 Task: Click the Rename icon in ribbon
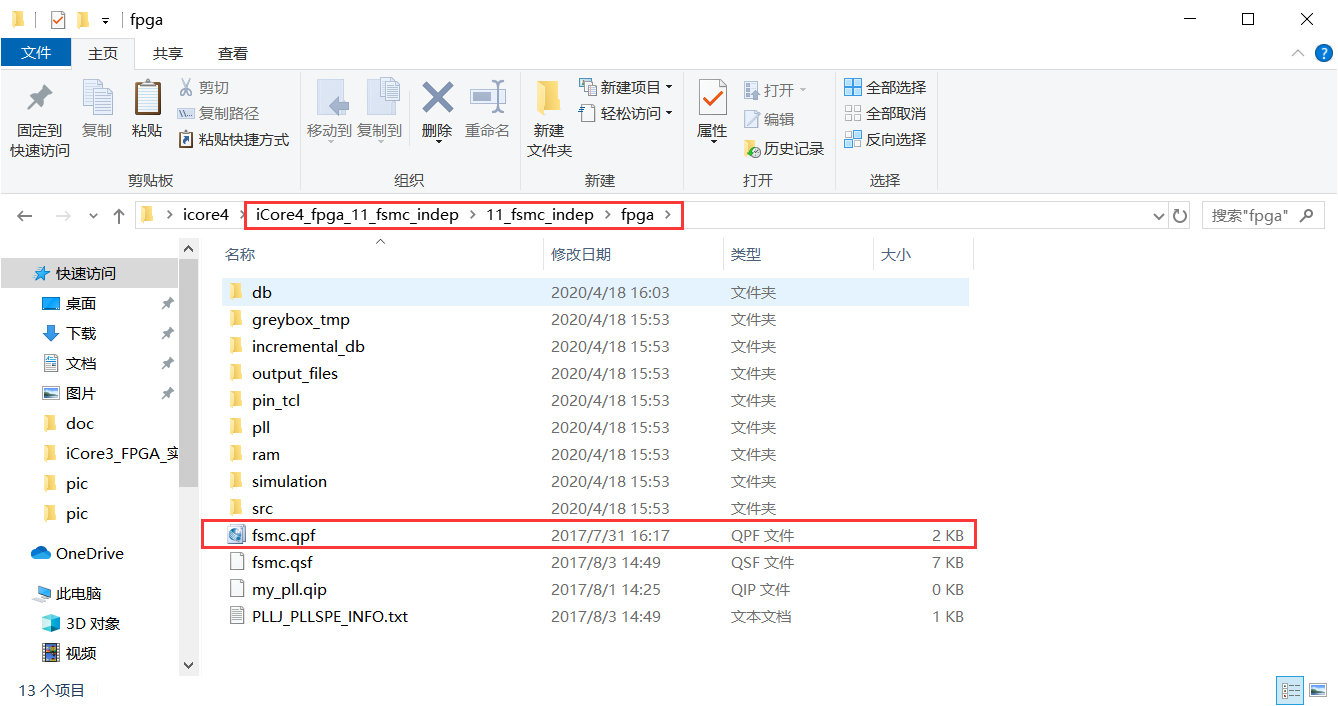click(487, 98)
